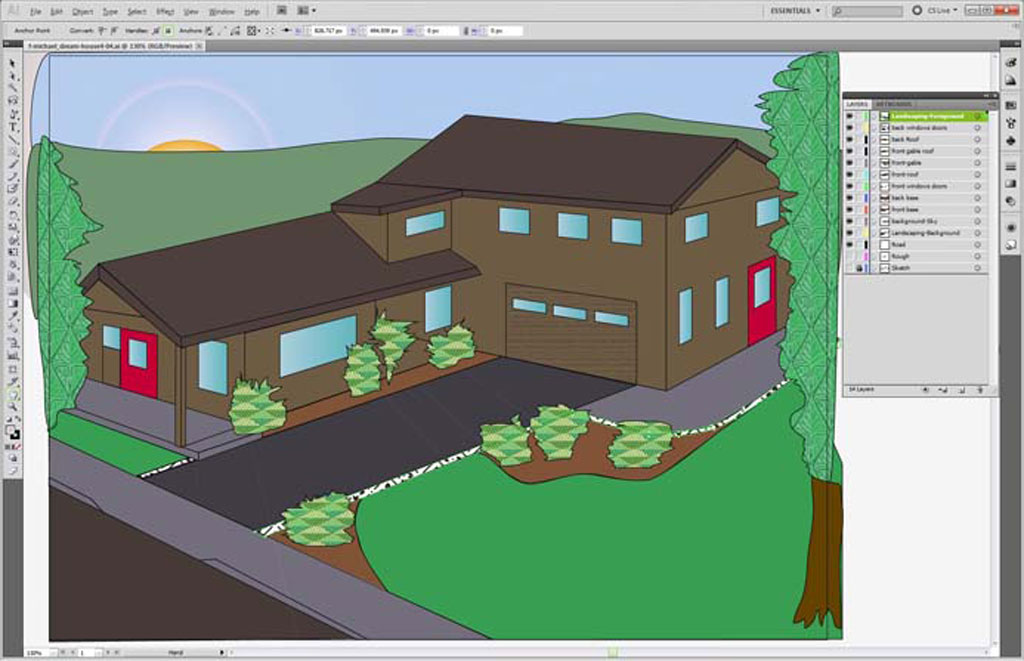Click the Create New Layer icon

pyautogui.click(x=960, y=389)
